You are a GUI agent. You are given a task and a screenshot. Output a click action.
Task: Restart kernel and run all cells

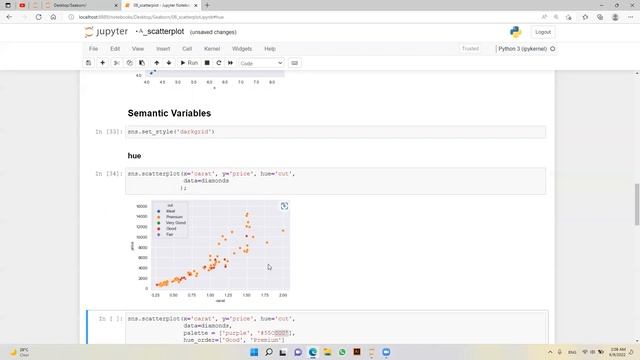[x=231, y=63]
